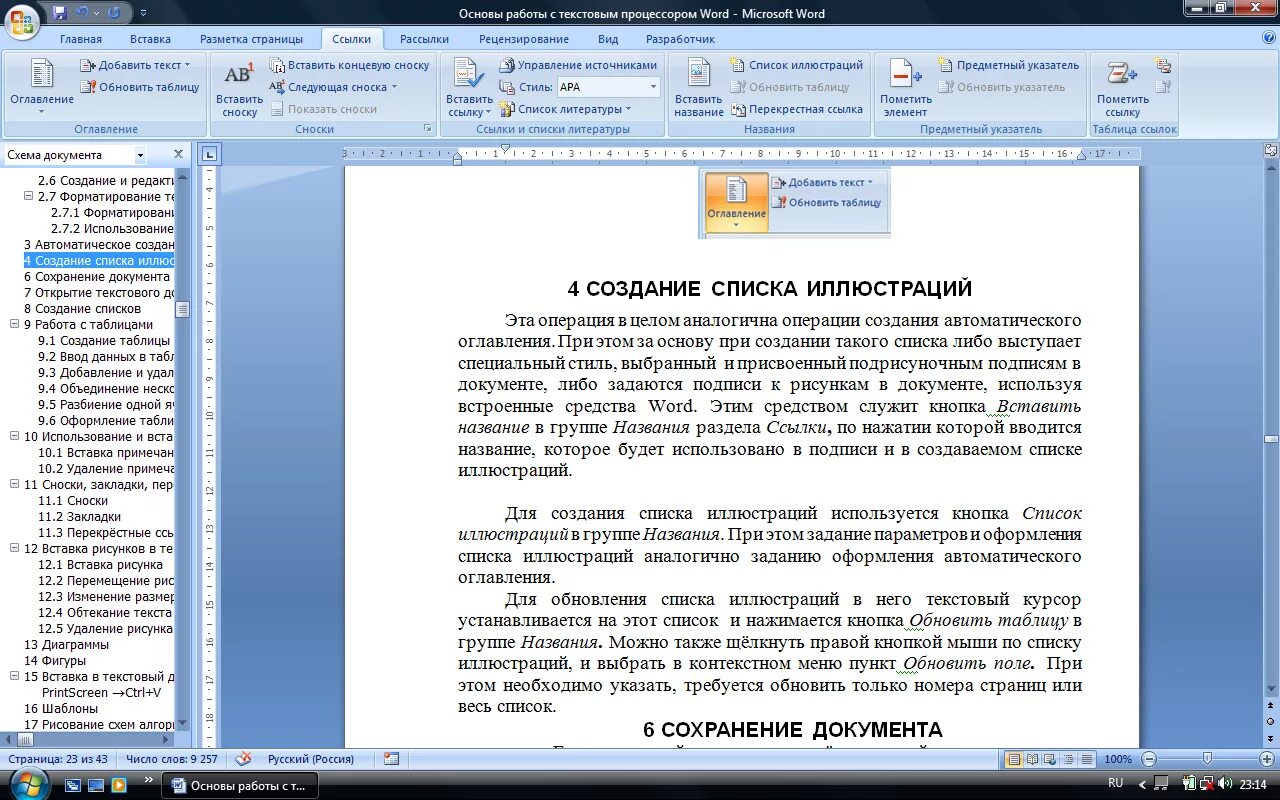
Task: Open the Customize Quick Access Toolbar dropdown
Action: click(x=143, y=14)
